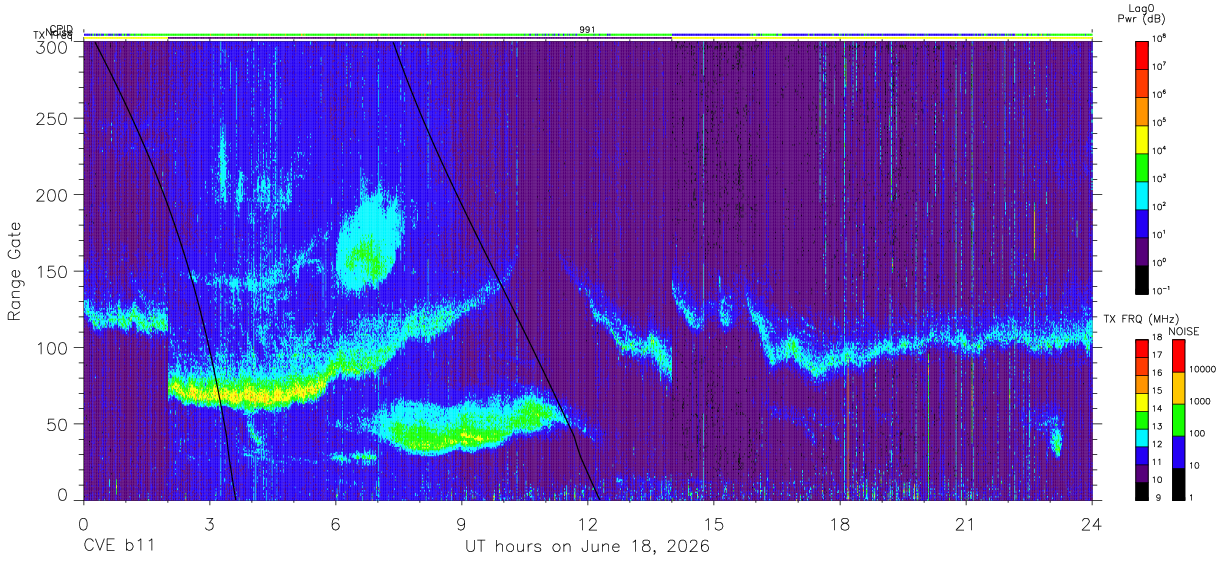1228x567 pixels.
Task: Click the 10^5 label on the power color bar
Action: pos(1159,123)
